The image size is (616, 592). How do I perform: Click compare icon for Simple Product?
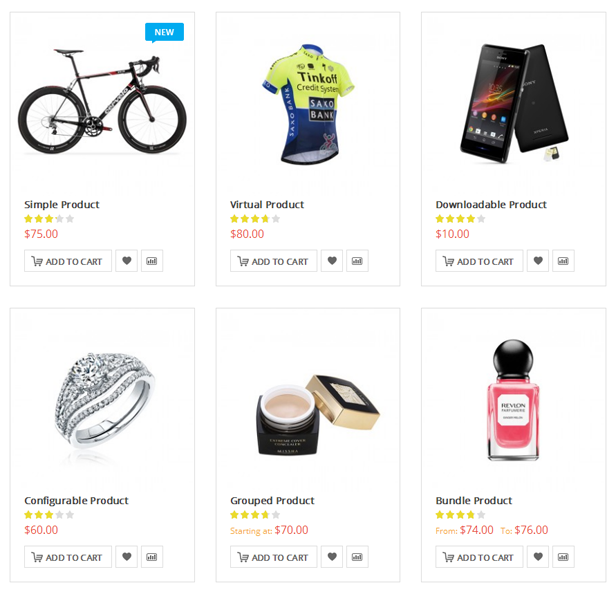point(152,261)
